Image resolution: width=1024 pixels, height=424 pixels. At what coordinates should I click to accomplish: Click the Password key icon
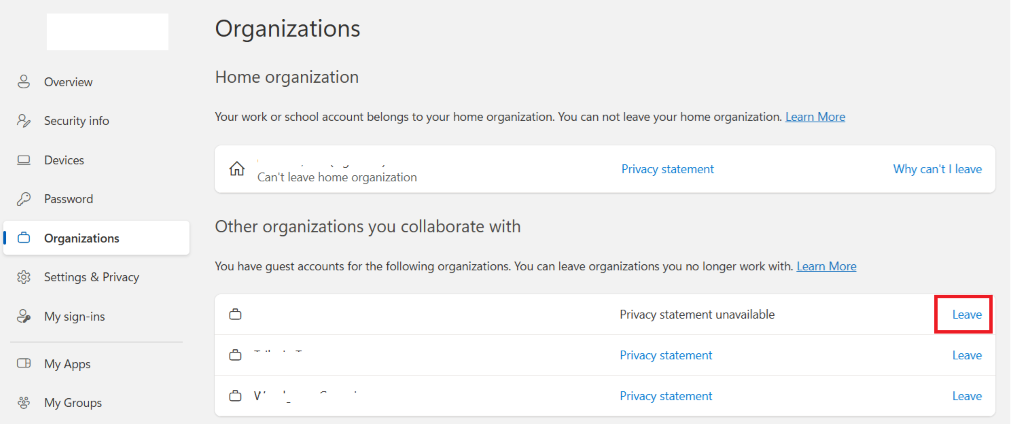pyautogui.click(x=24, y=199)
